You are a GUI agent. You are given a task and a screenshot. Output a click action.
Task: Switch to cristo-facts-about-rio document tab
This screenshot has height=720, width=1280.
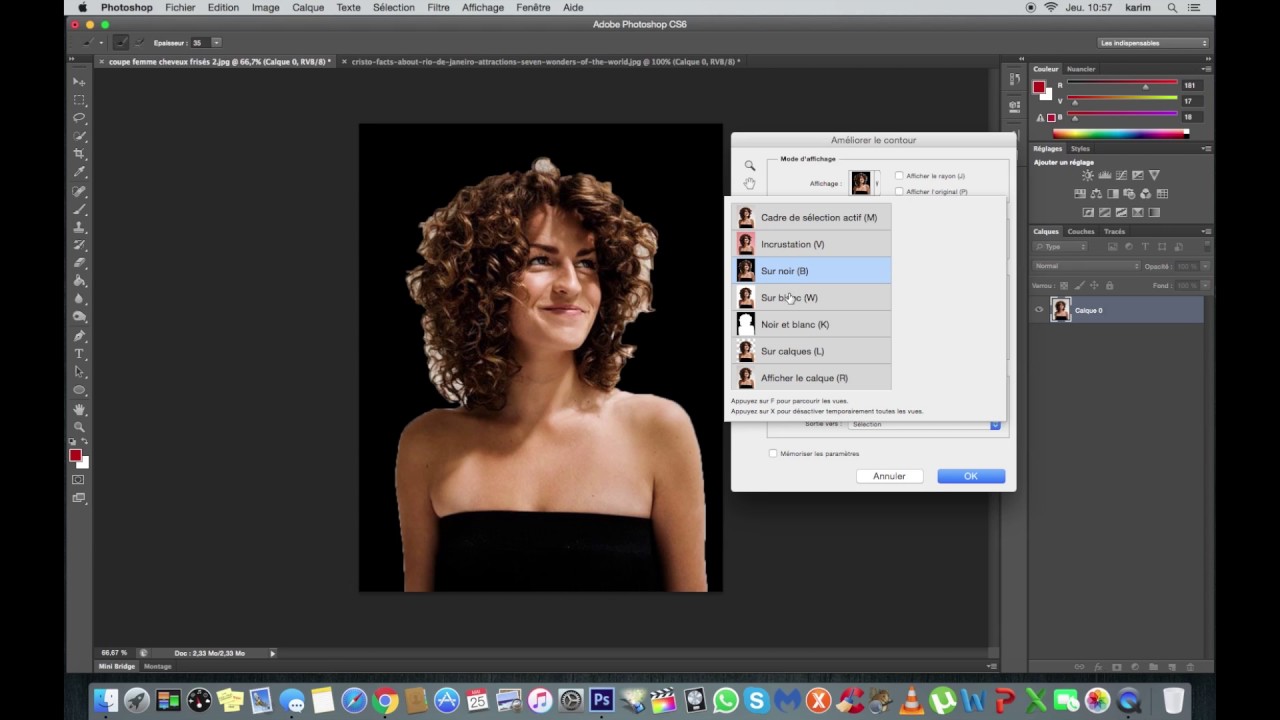[545, 61]
